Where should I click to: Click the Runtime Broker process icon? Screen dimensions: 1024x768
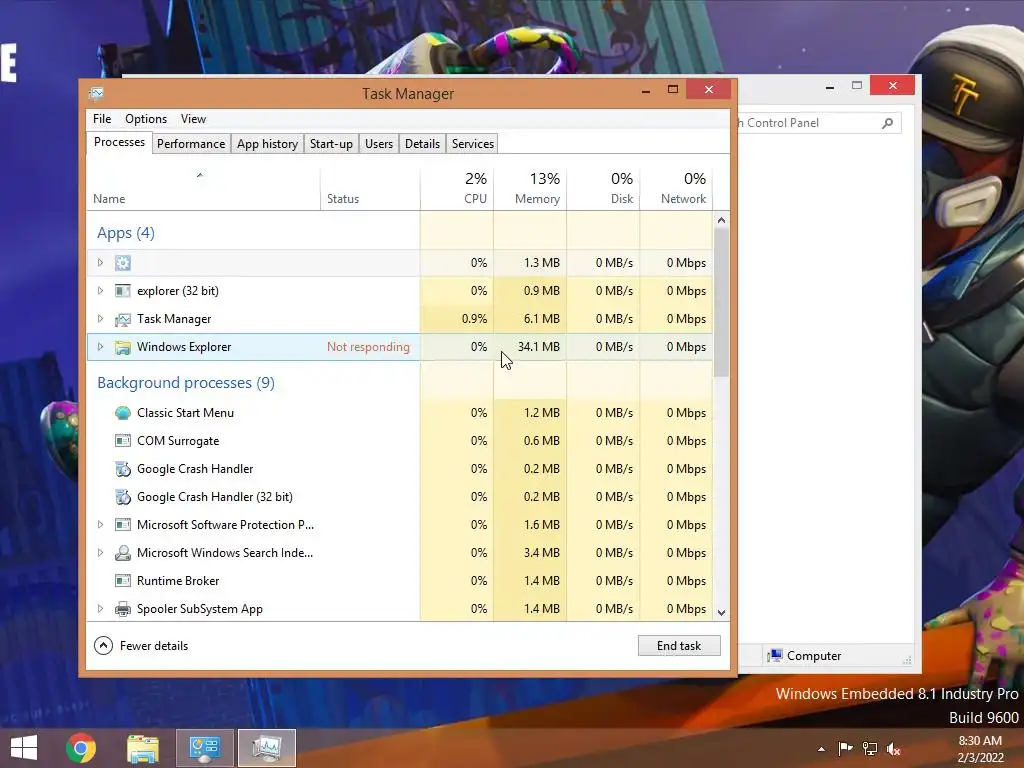coord(123,581)
